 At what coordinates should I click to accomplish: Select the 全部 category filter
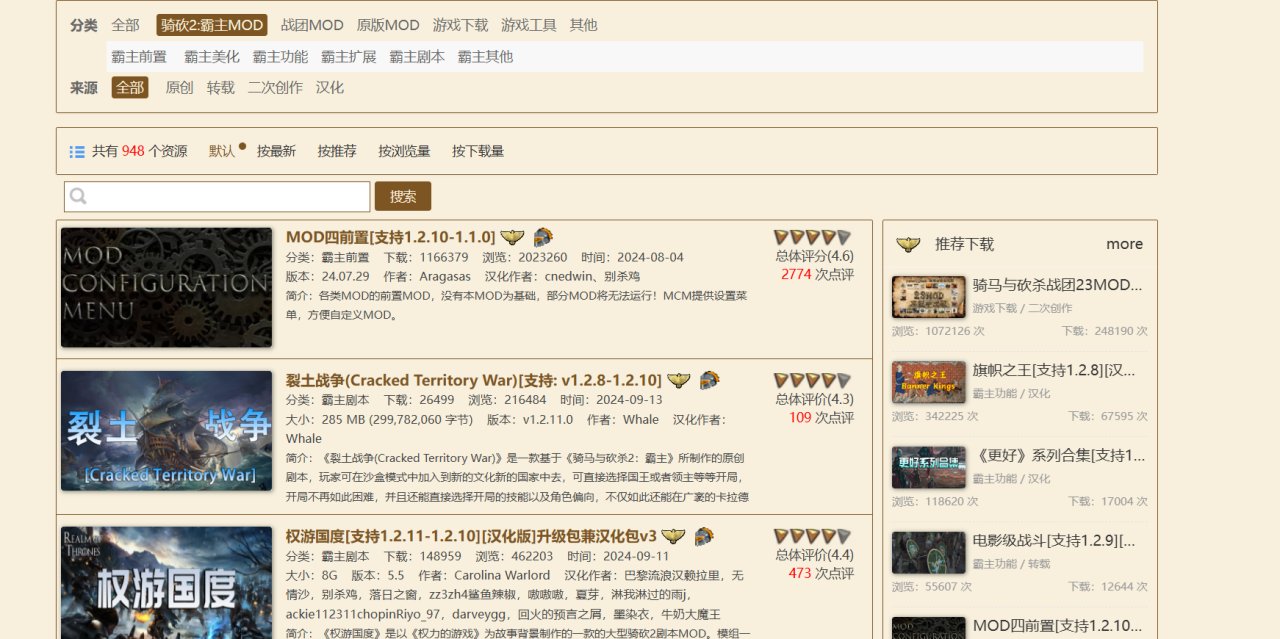[x=125, y=25]
